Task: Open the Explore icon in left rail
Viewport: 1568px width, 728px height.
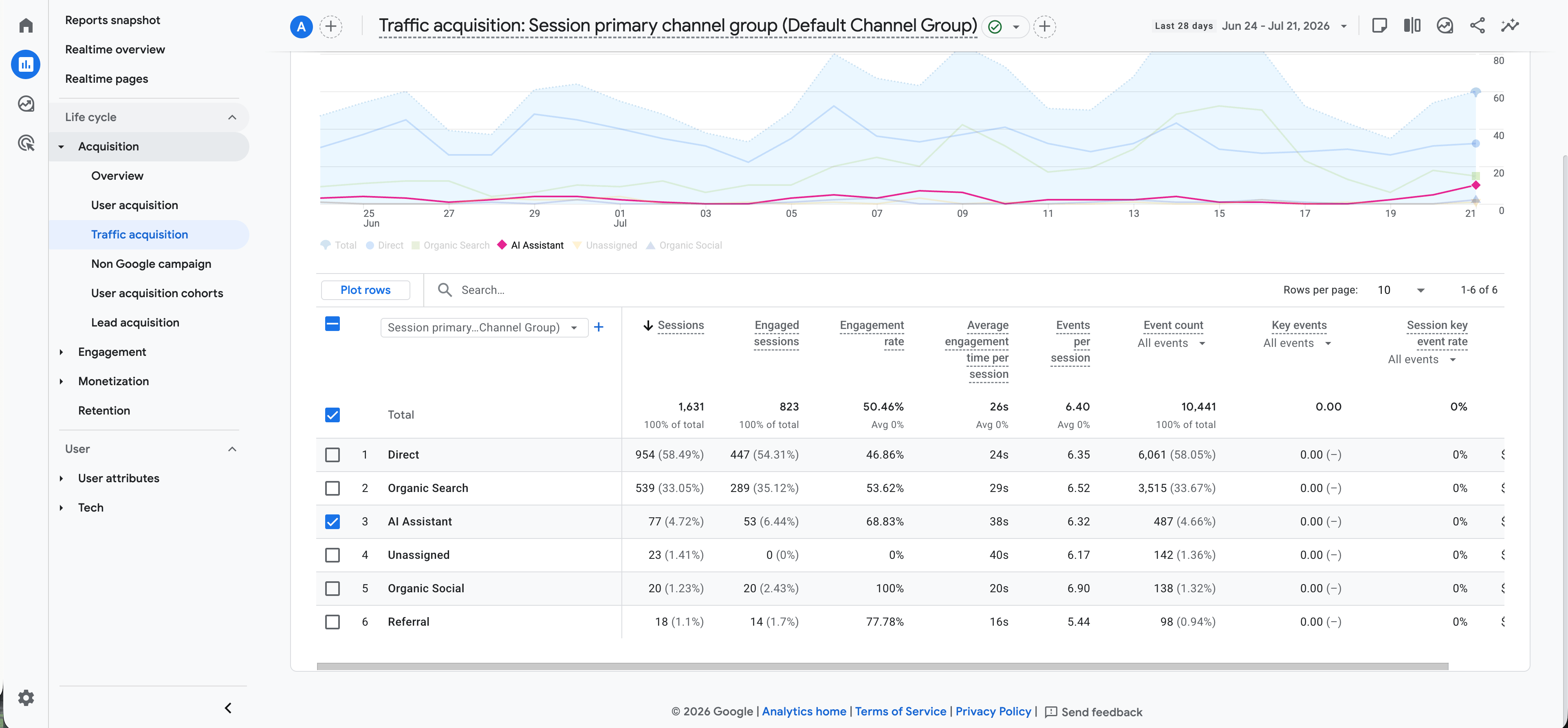Action: [26, 104]
